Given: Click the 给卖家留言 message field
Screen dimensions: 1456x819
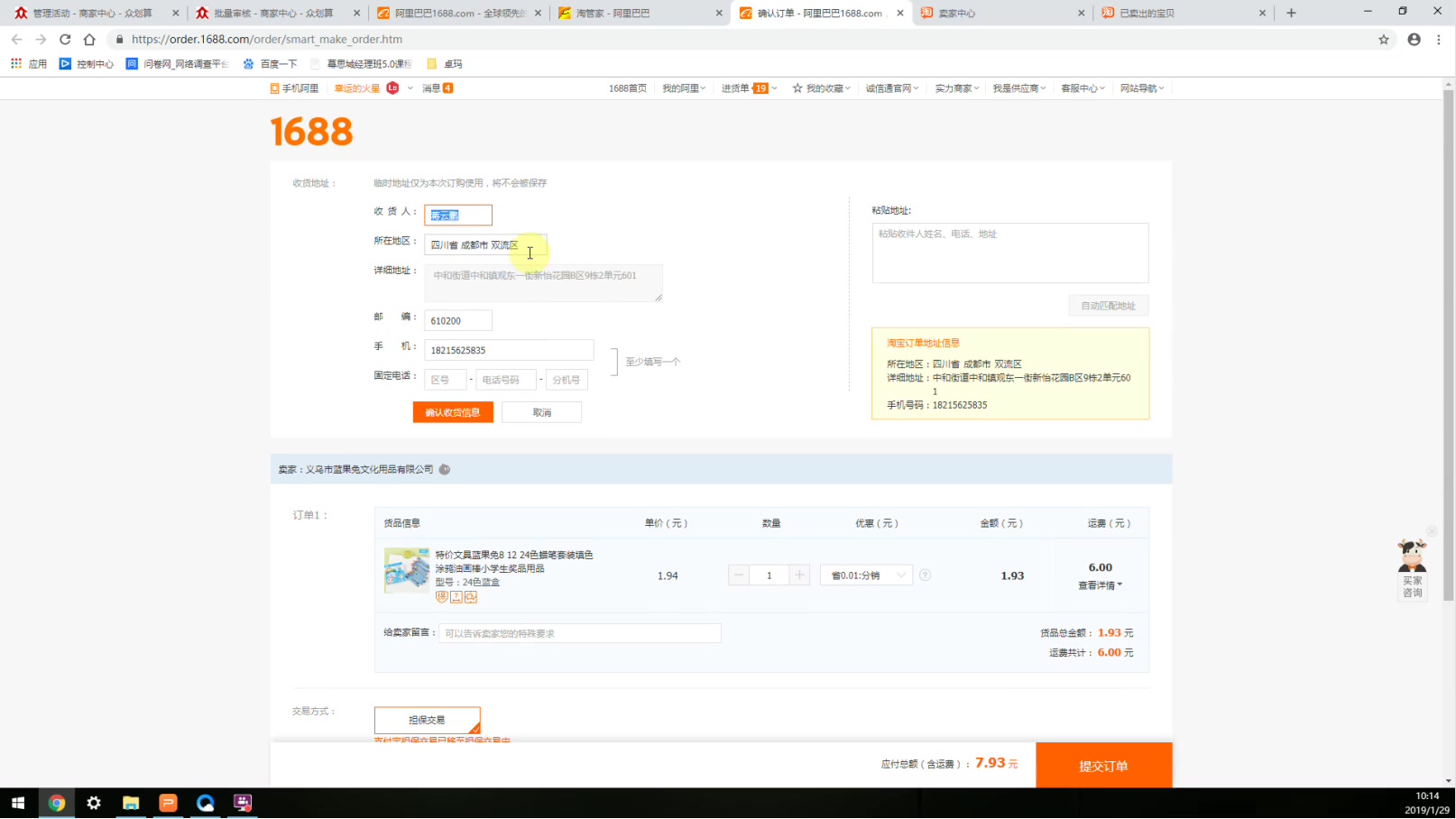Looking at the screenshot, I should pos(579,633).
